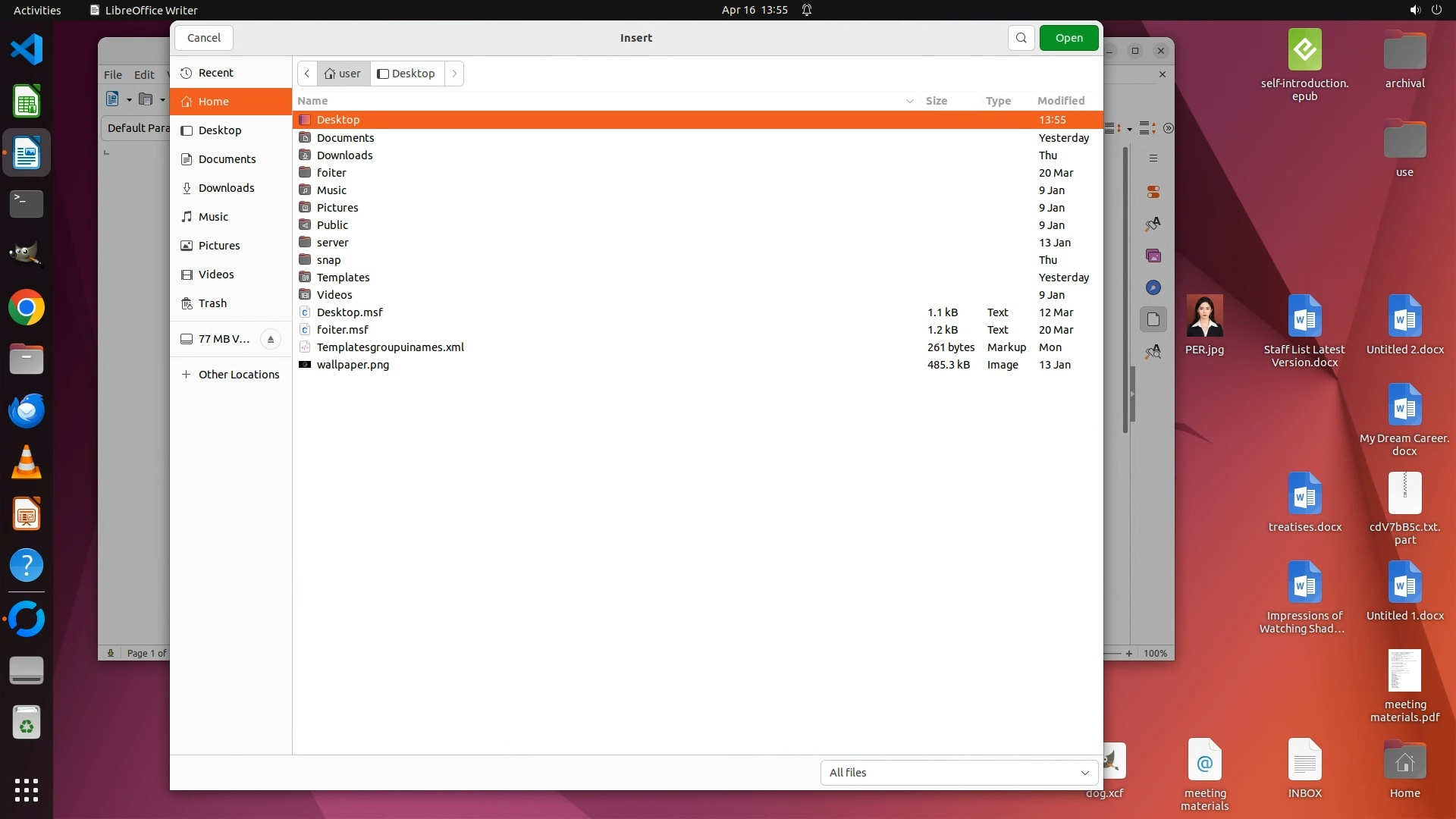Advance with the path bar right chevron
This screenshot has width=1456, height=819.
coord(454,74)
